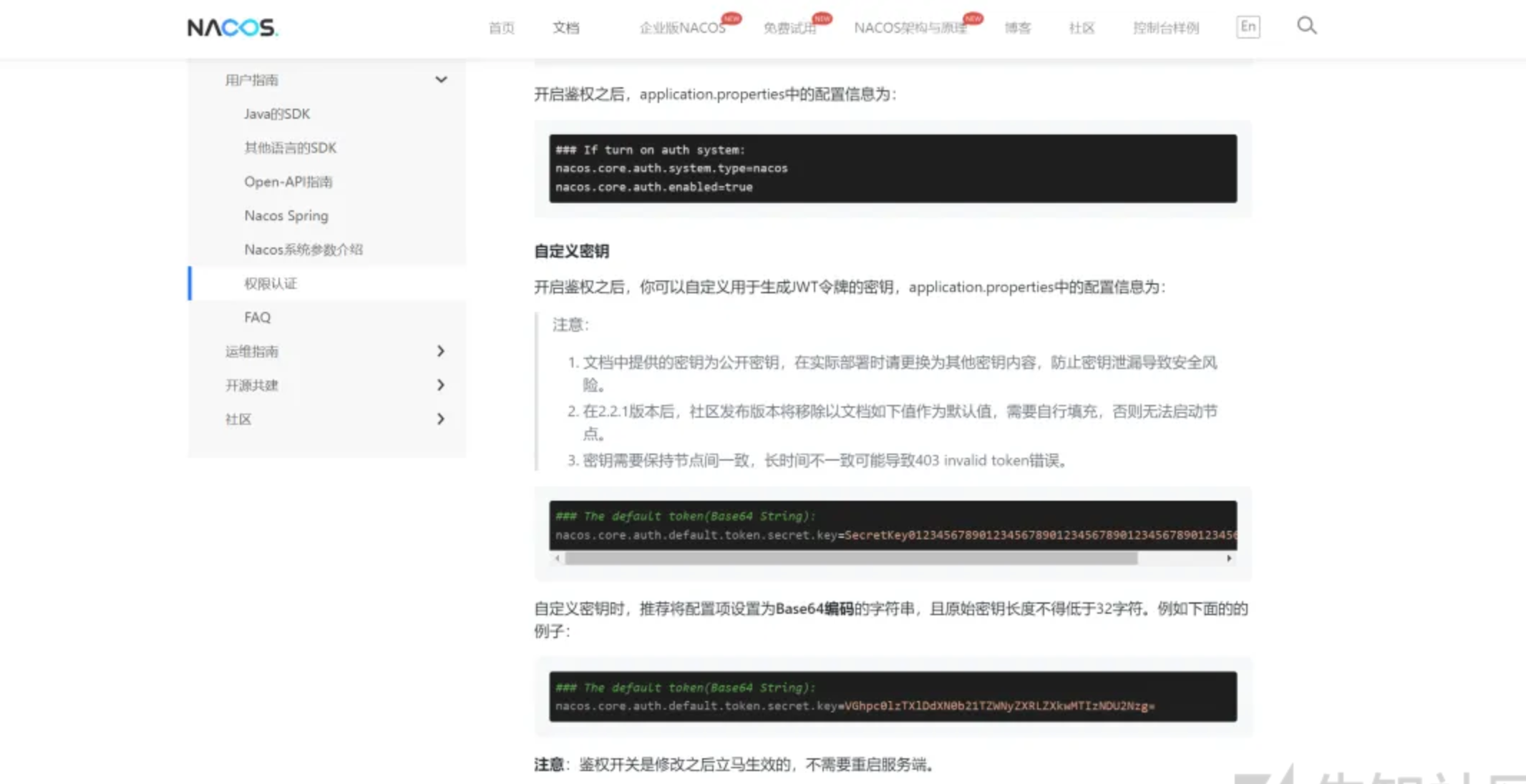This screenshot has width=1526, height=784.
Task: Open the 首页 nav item
Action: click(501, 28)
